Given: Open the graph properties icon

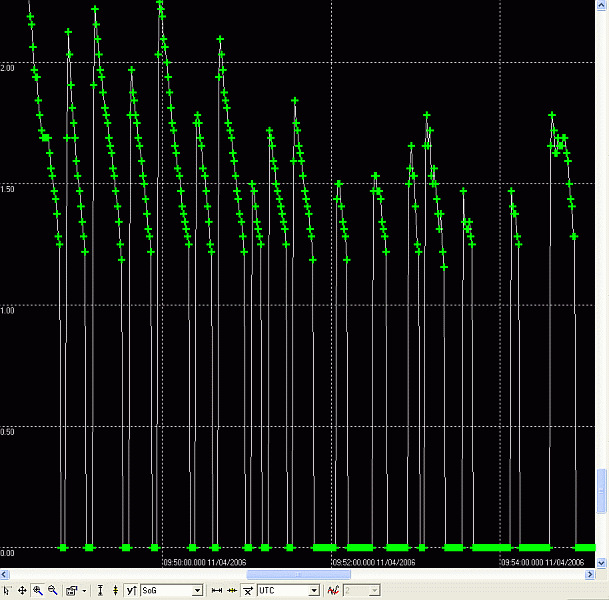Looking at the screenshot, I should coord(72,591).
